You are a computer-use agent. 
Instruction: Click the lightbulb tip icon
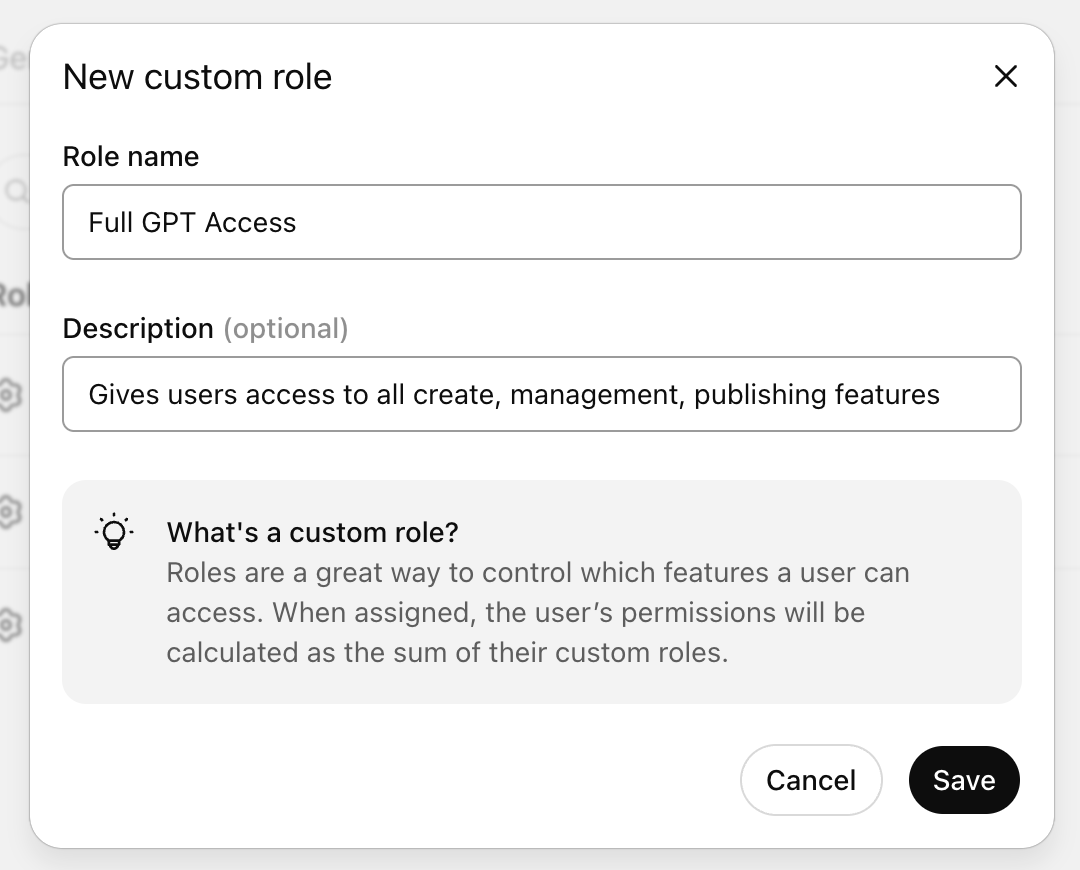[113, 532]
